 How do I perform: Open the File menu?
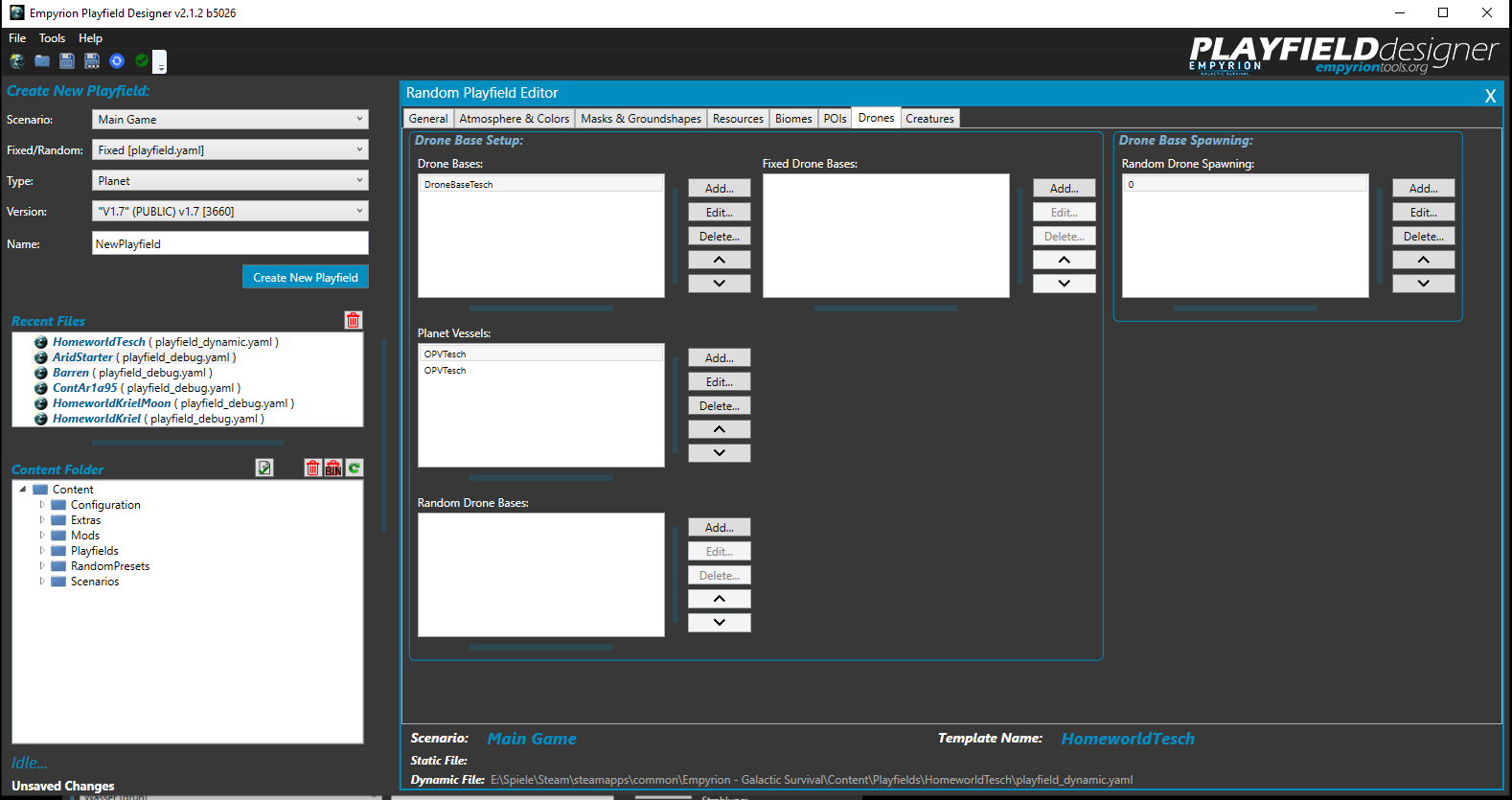[17, 38]
